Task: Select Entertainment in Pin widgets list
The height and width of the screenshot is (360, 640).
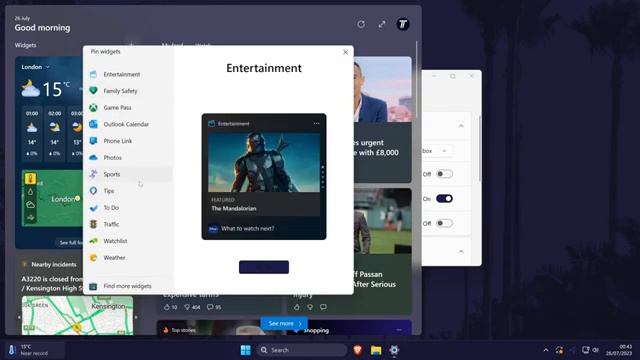Action: tap(127, 74)
